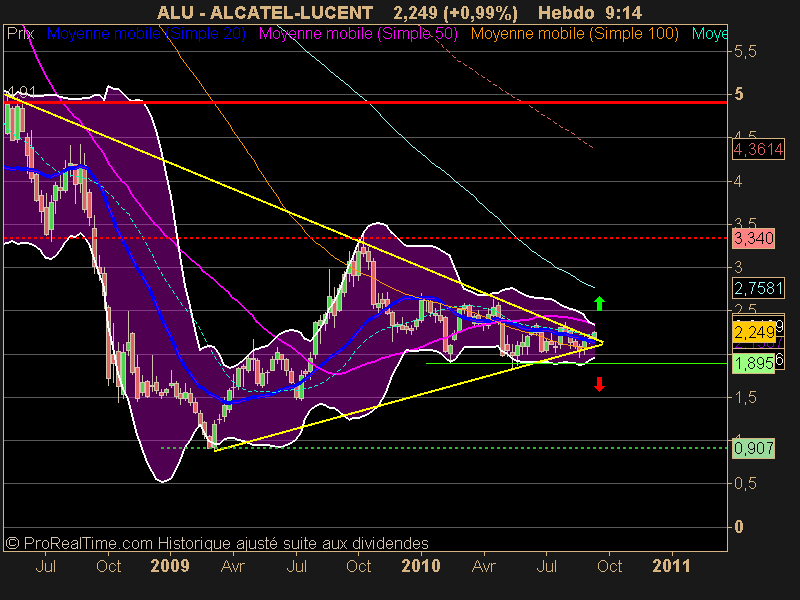
Task: Click the red down arrow marker
Action: click(x=599, y=384)
